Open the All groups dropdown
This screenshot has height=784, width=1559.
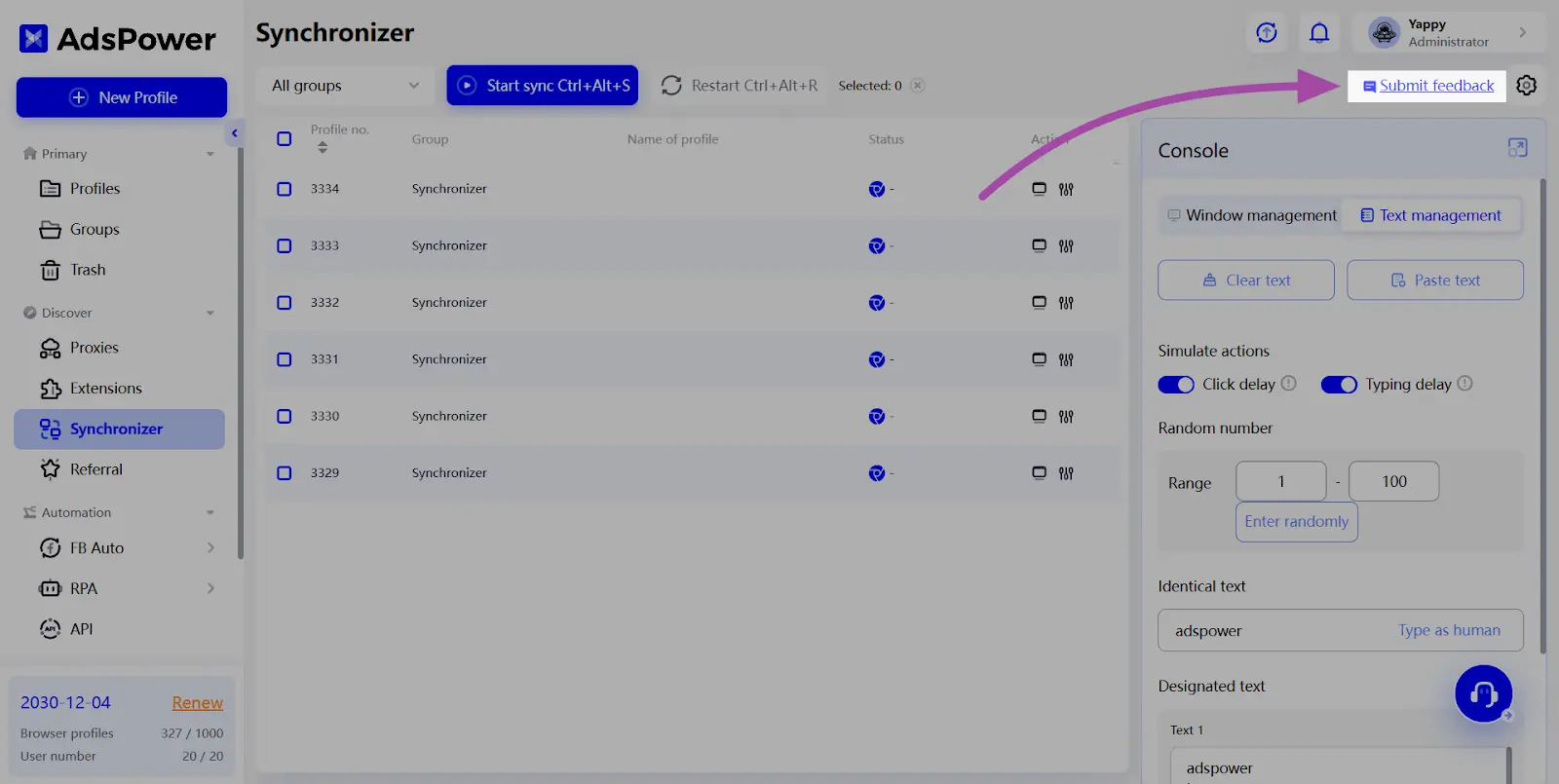pyautogui.click(x=345, y=86)
